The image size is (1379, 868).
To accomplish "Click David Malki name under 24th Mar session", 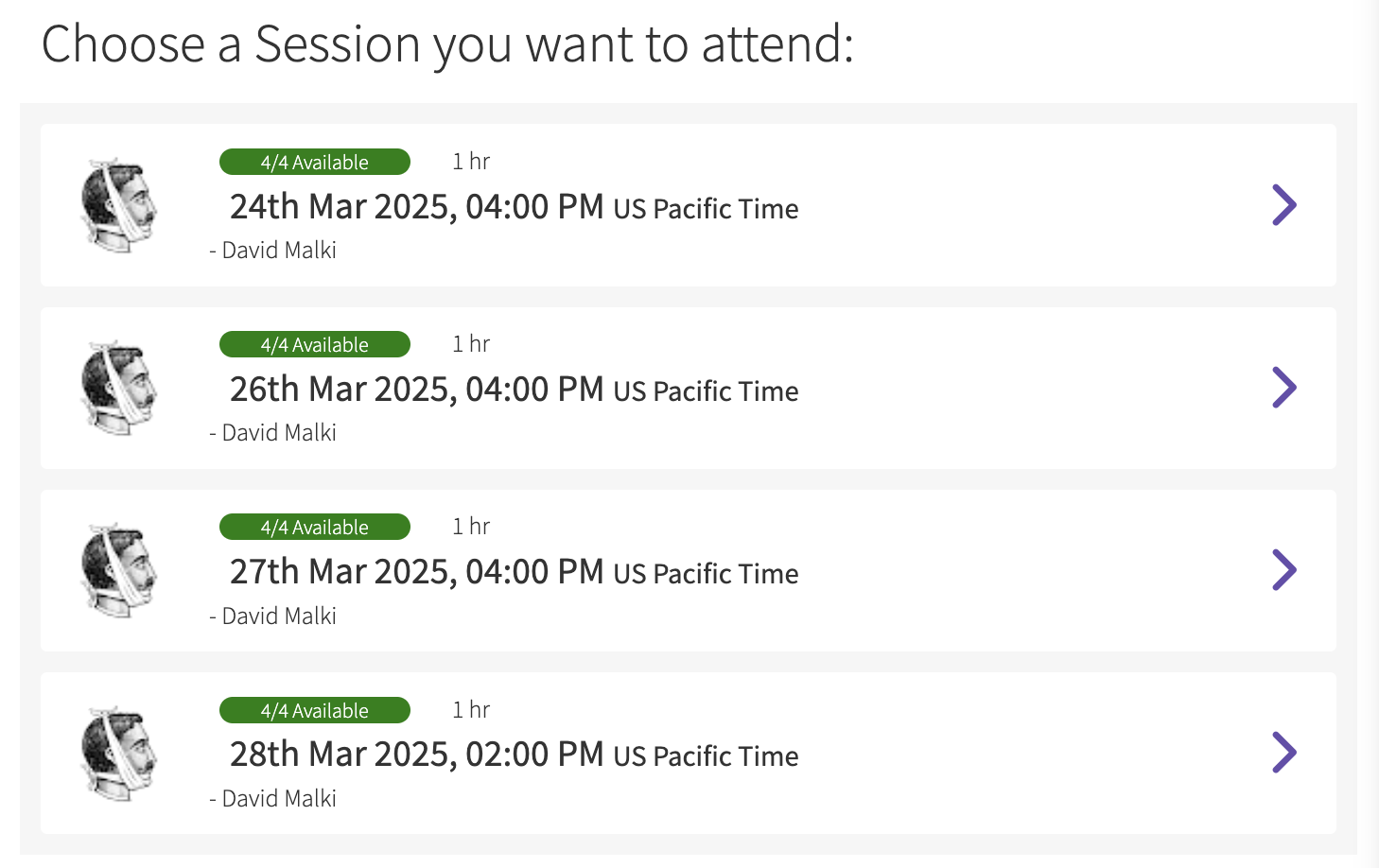I will (278, 251).
